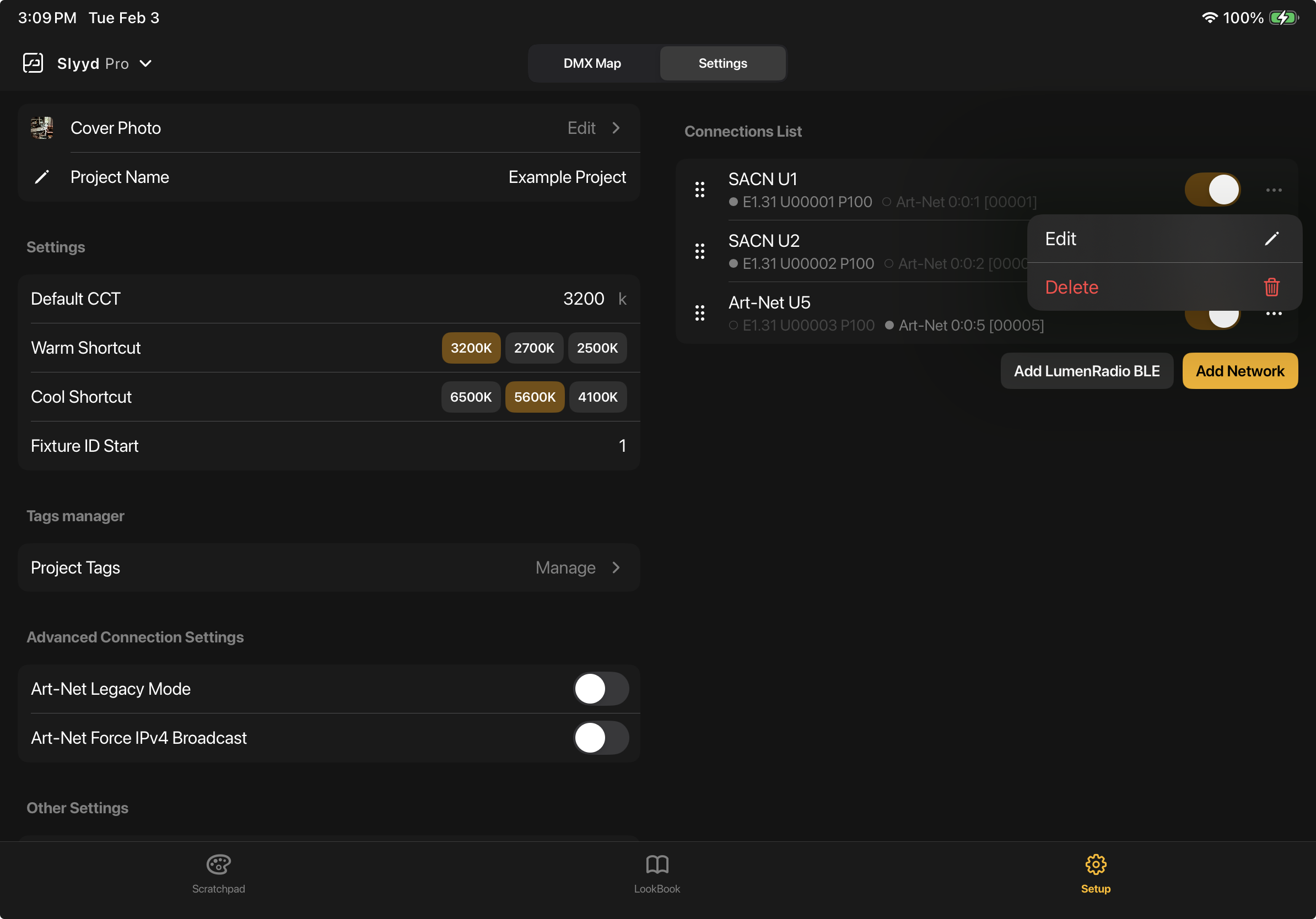Click the pencil icon beside Project Name
1316x919 pixels.
pyautogui.click(x=42, y=177)
